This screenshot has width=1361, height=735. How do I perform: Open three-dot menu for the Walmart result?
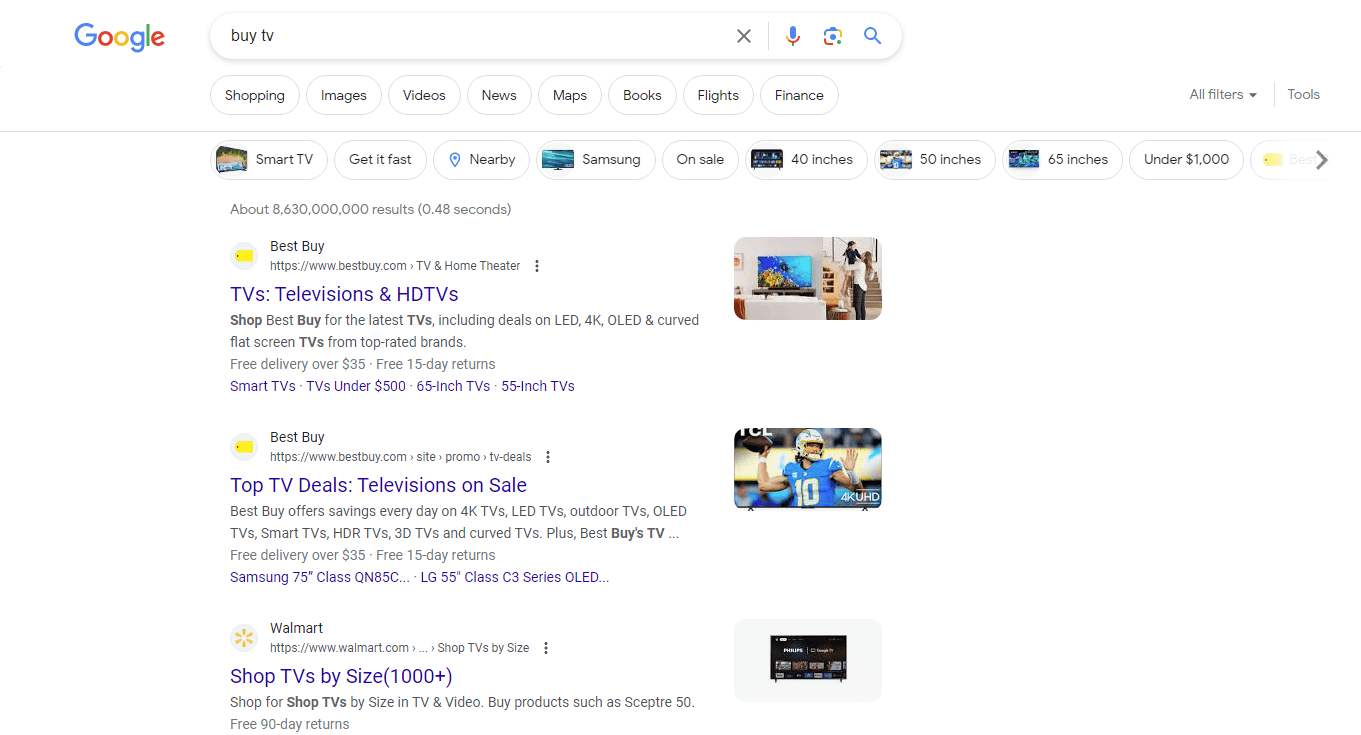click(x=546, y=648)
